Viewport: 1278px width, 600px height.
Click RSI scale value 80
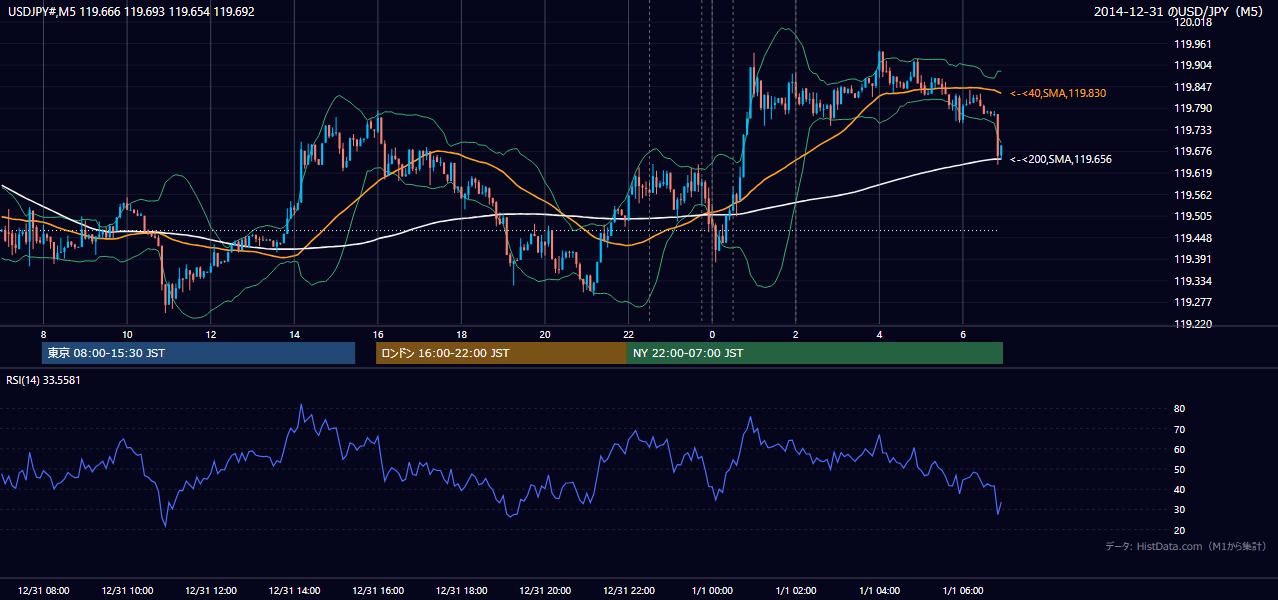(1180, 409)
